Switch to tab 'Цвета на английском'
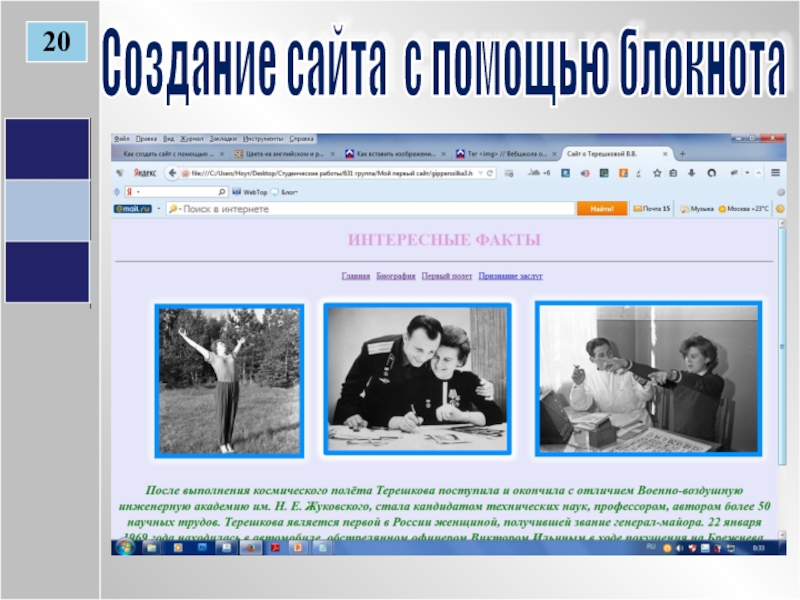The image size is (800, 600). click(284, 154)
